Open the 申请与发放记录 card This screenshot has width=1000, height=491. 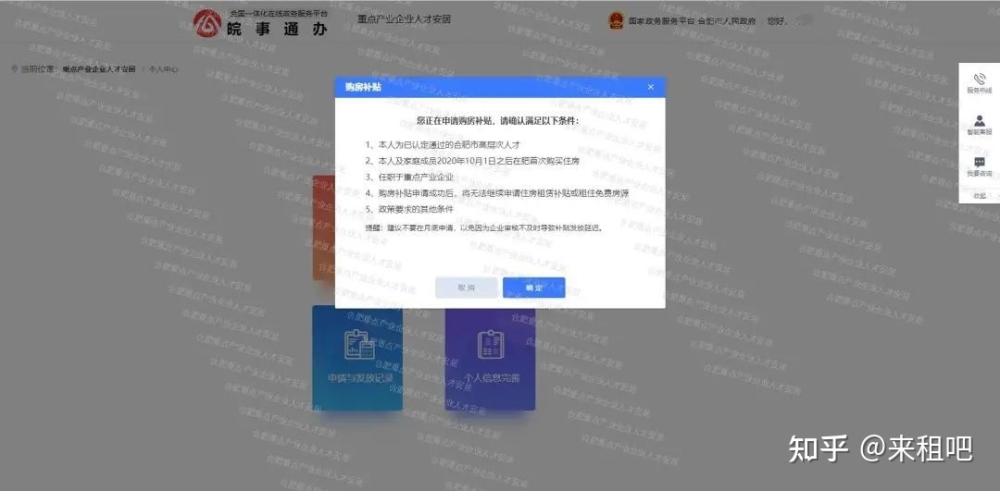pyautogui.click(x=357, y=358)
